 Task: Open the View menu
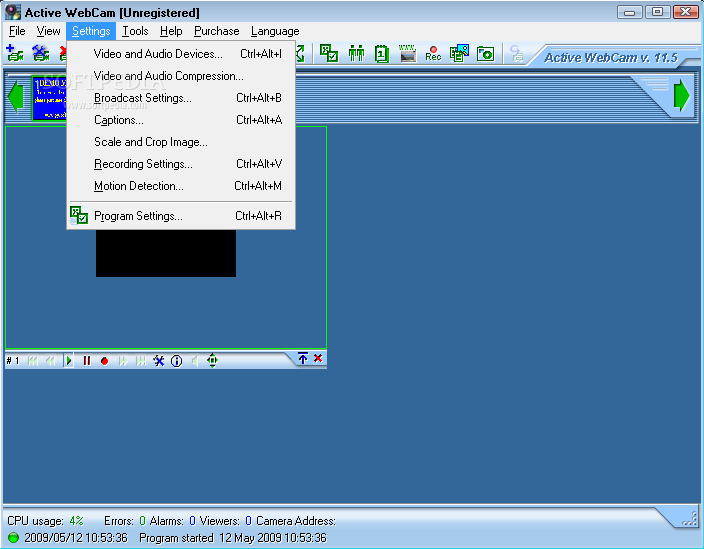48,31
